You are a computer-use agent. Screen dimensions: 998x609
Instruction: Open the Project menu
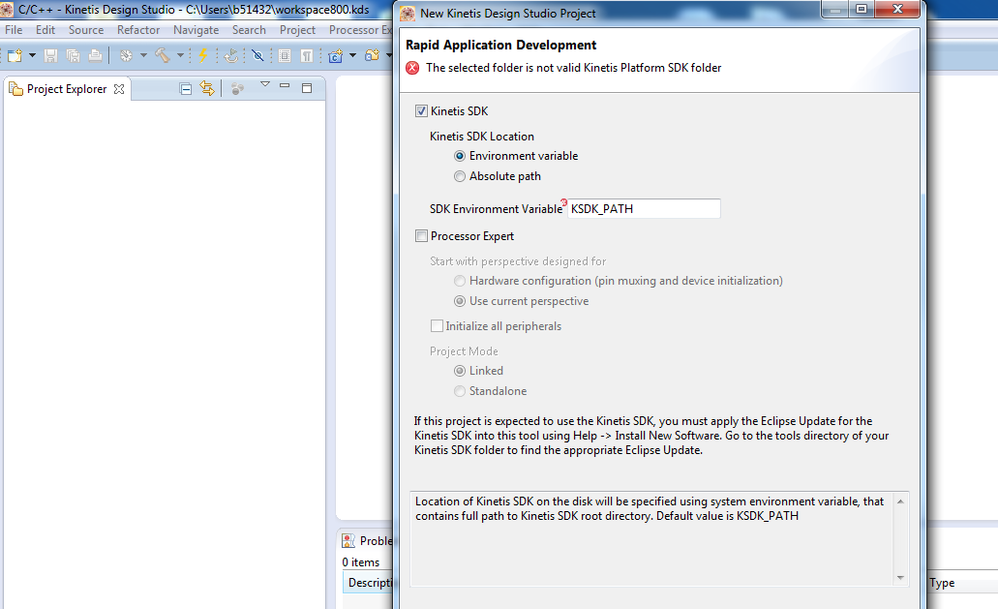pos(297,30)
